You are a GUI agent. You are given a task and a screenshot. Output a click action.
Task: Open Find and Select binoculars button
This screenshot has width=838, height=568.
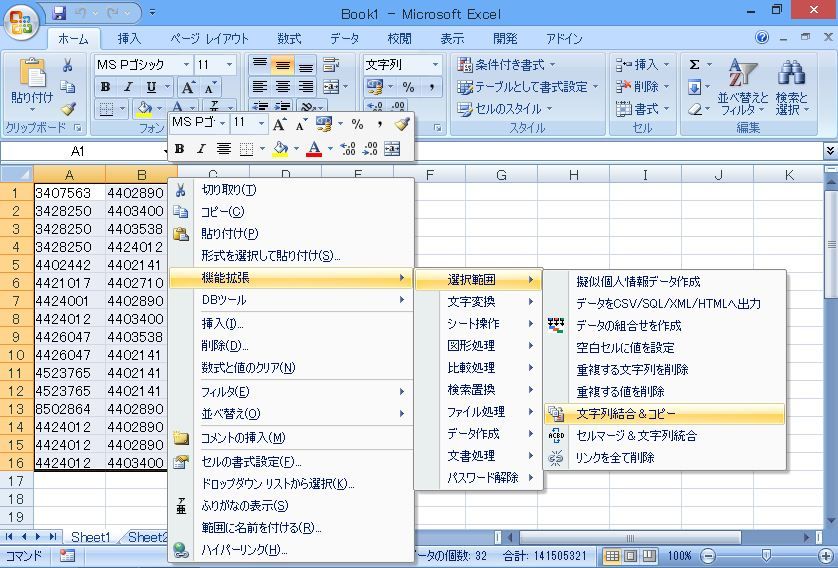[x=792, y=86]
